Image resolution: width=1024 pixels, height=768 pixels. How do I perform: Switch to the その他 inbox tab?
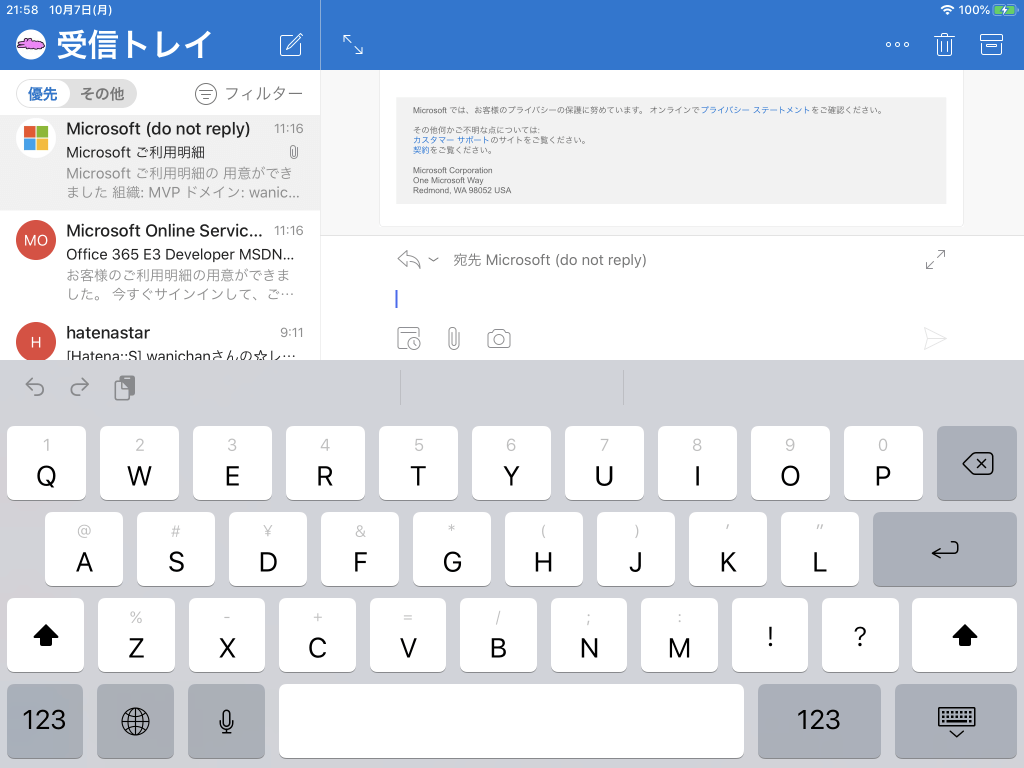(102, 94)
